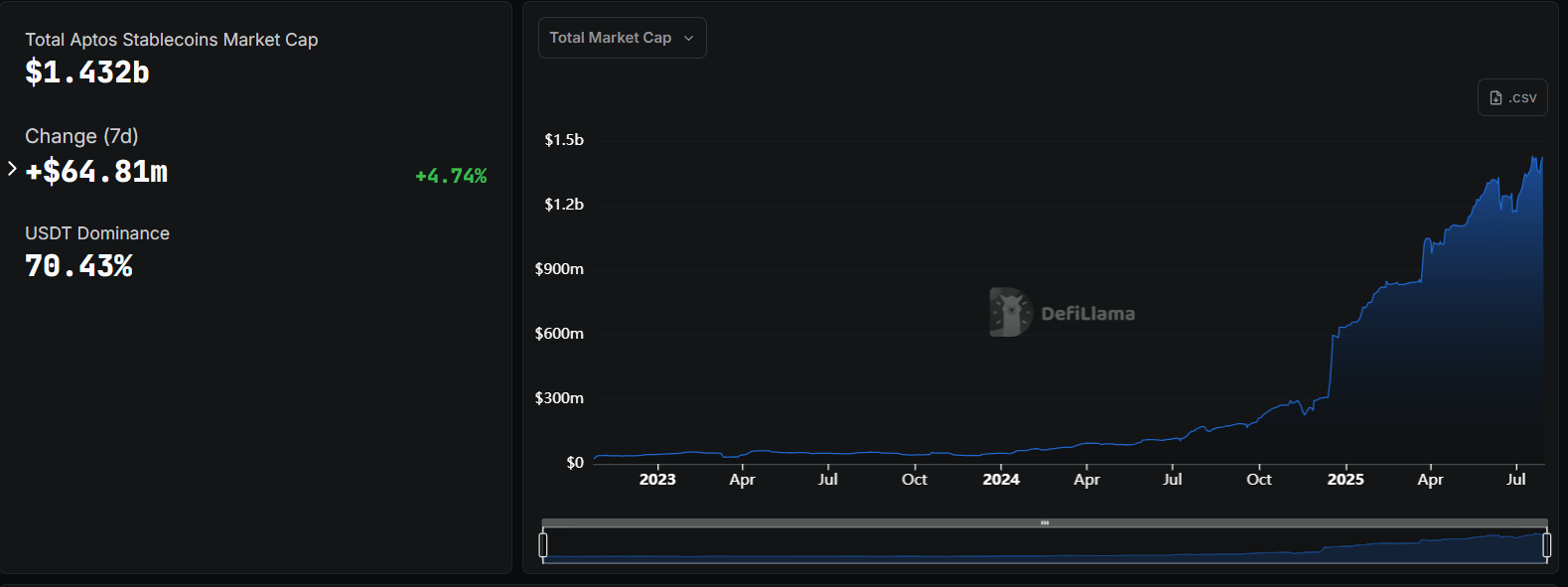Image resolution: width=1568 pixels, height=587 pixels.
Task: Download chart data as .csv
Action: pos(1512,97)
